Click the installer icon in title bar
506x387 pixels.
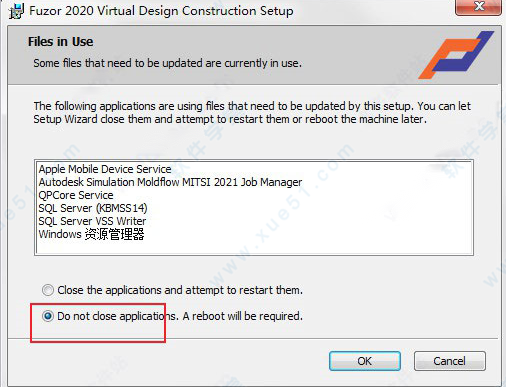(x=16, y=11)
